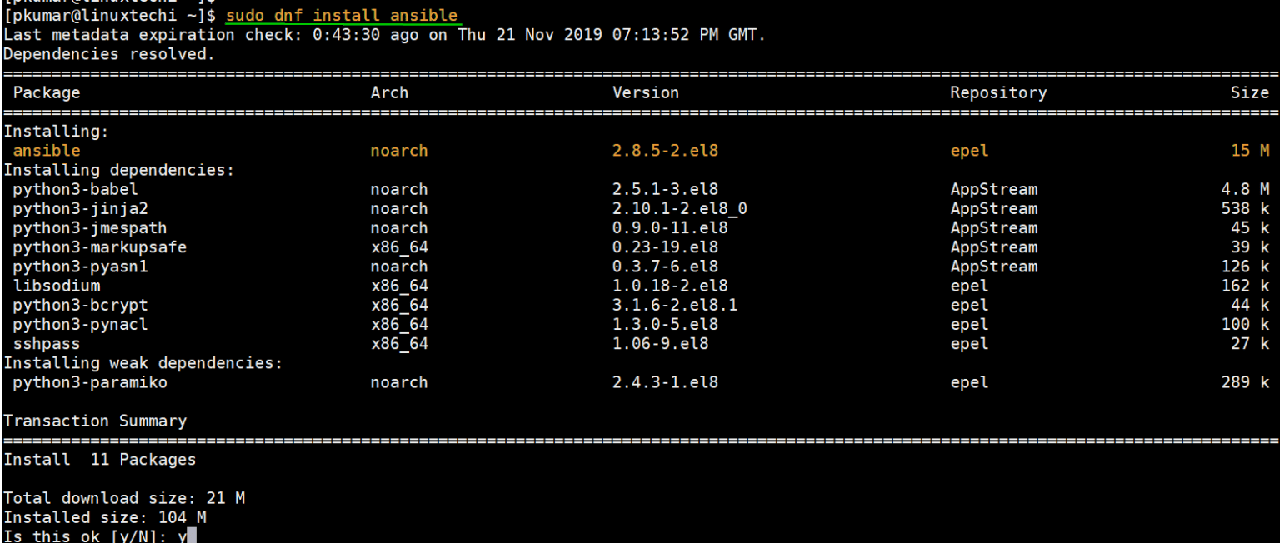Screen dimensions: 1280x543
Task: Select the python3-babel package entry
Action: tap(75, 189)
